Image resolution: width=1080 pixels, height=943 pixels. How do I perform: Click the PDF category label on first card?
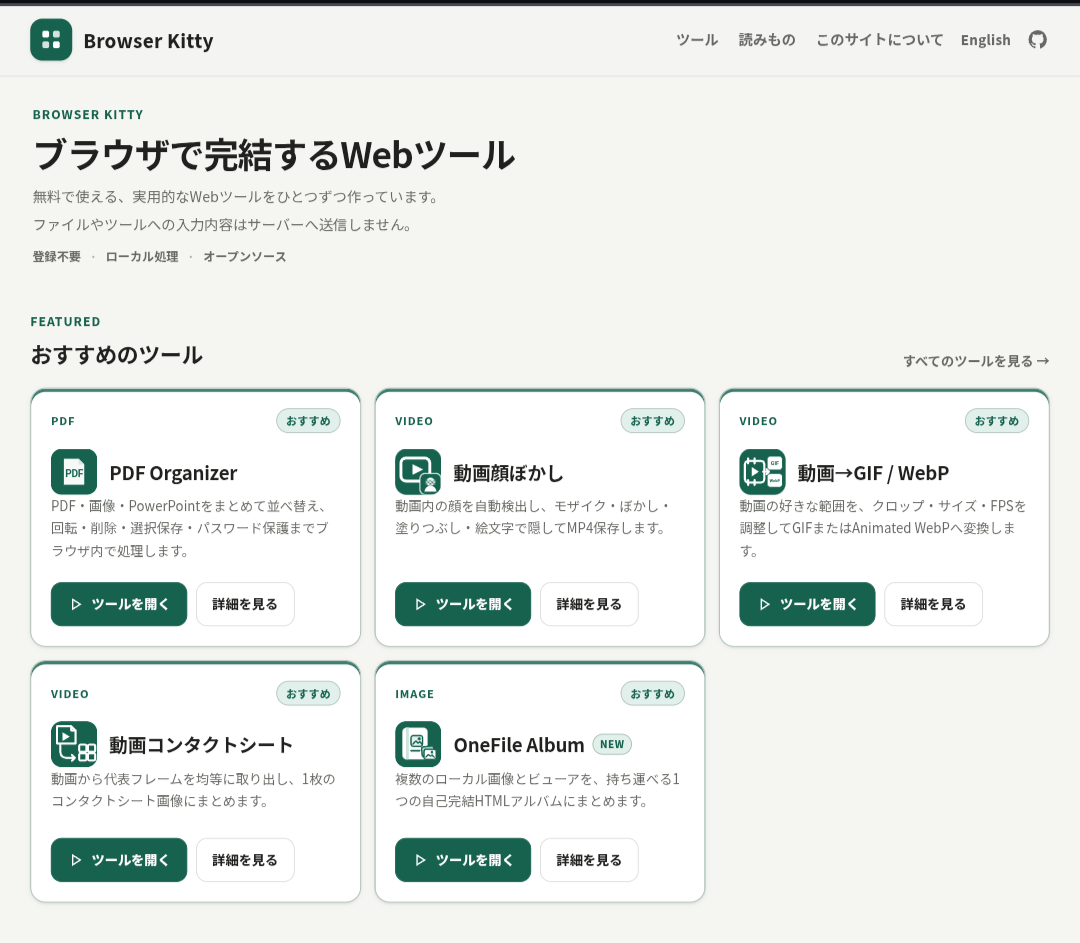(x=63, y=421)
